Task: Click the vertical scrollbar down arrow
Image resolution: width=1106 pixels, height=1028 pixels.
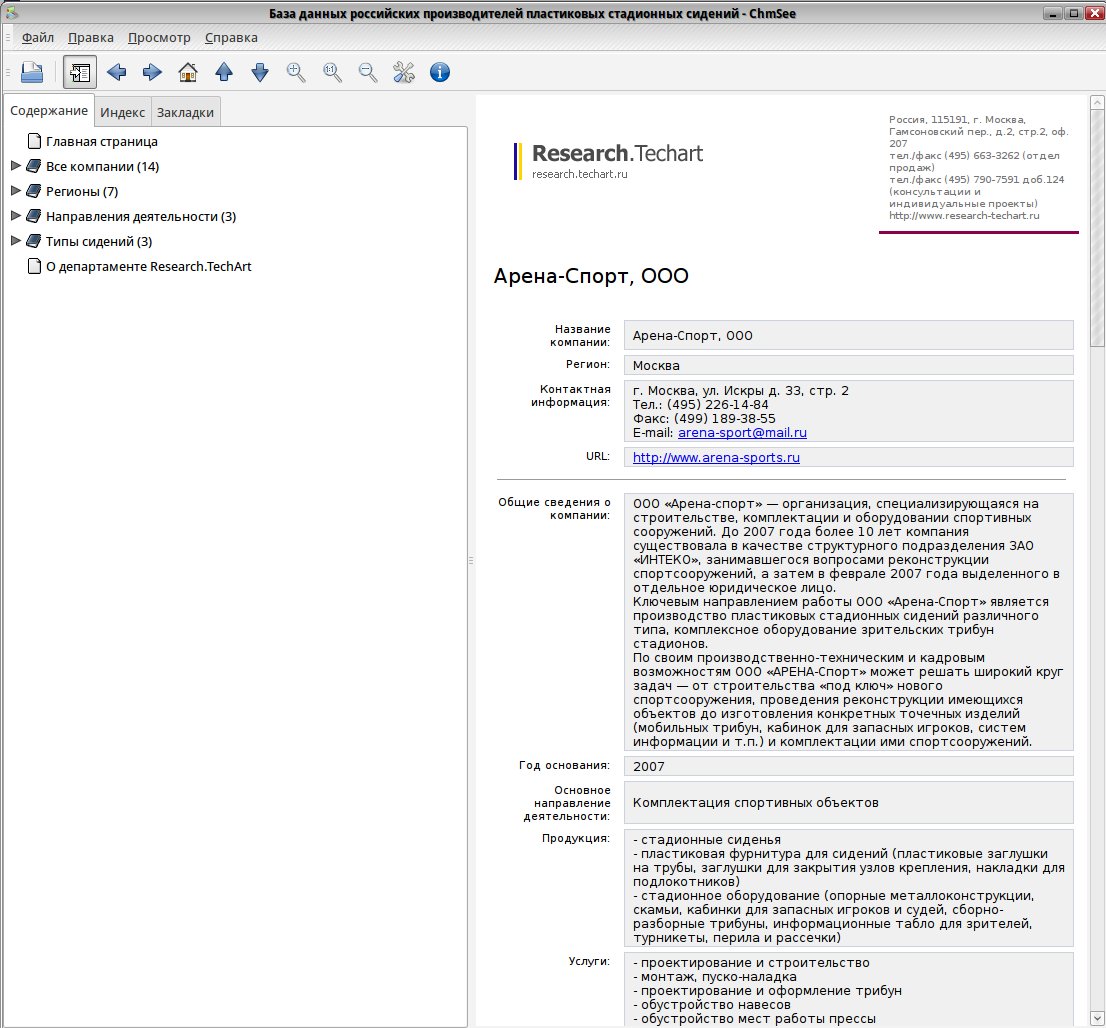Action: pyautogui.click(x=1097, y=1018)
